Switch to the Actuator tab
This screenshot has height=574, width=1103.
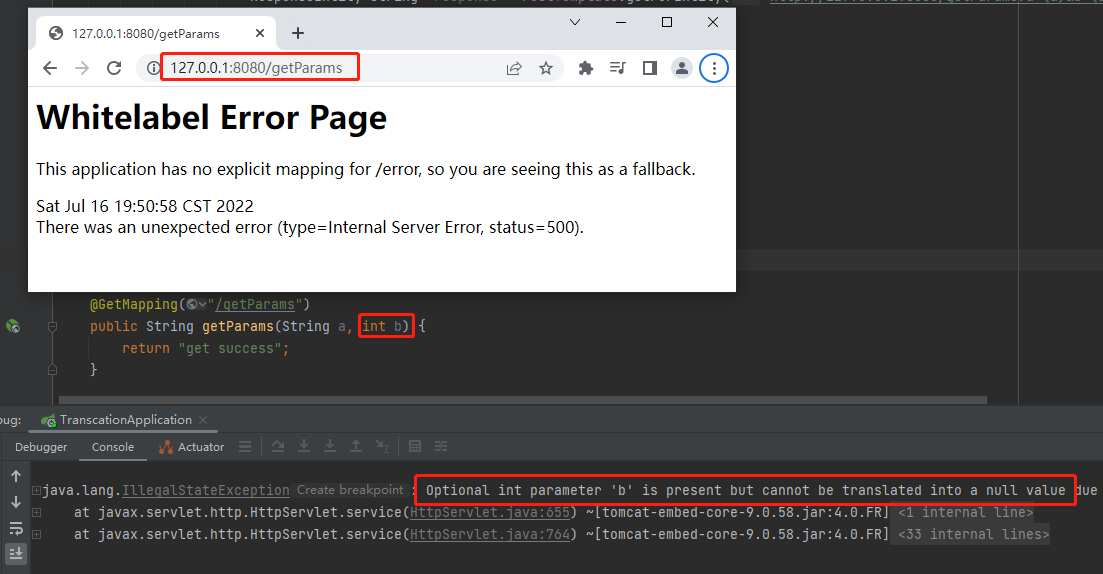pos(192,447)
